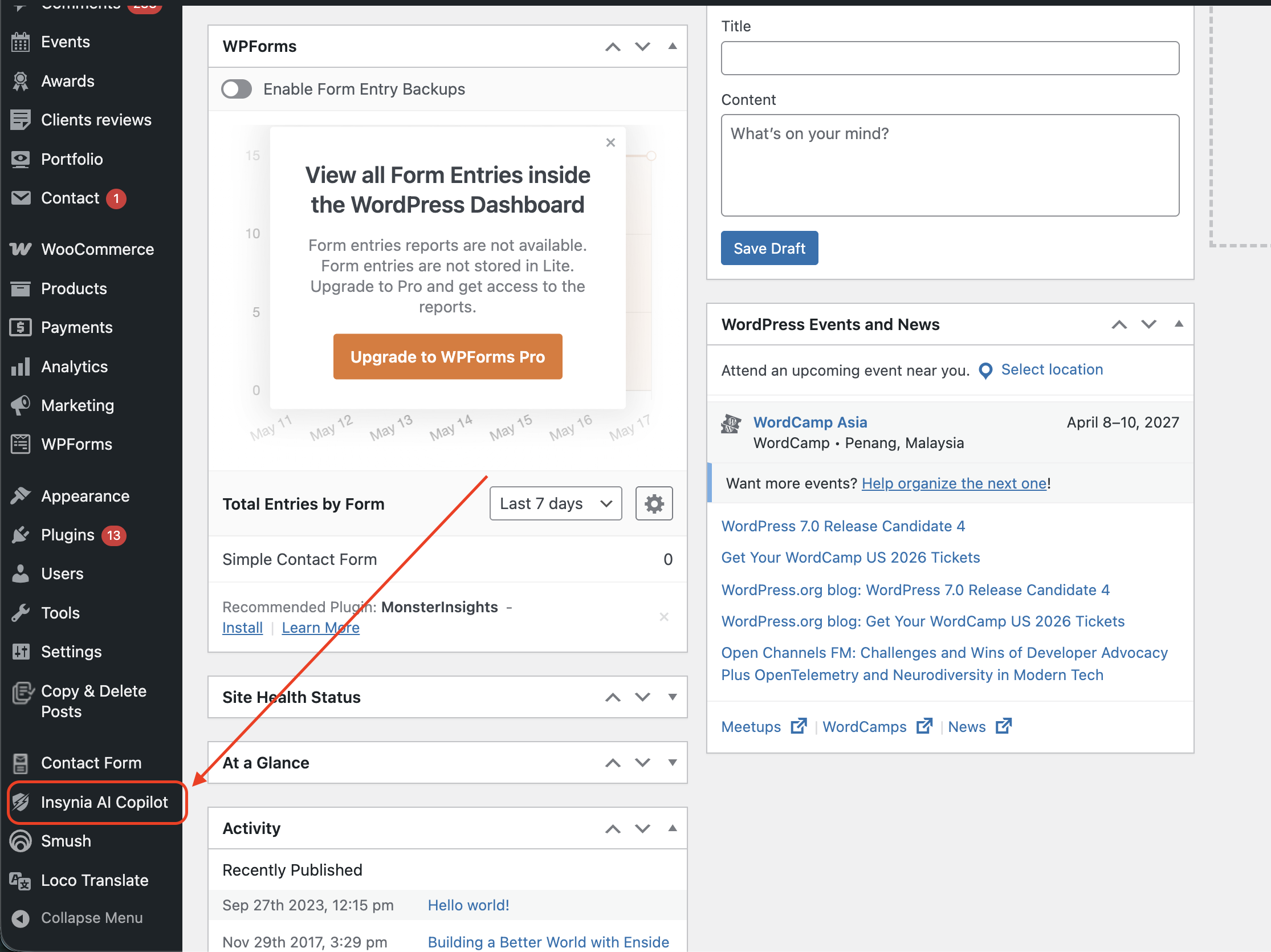Screen dimensions: 1271x952
Task: Click the Loco Translate icon
Action: [x=21, y=881]
